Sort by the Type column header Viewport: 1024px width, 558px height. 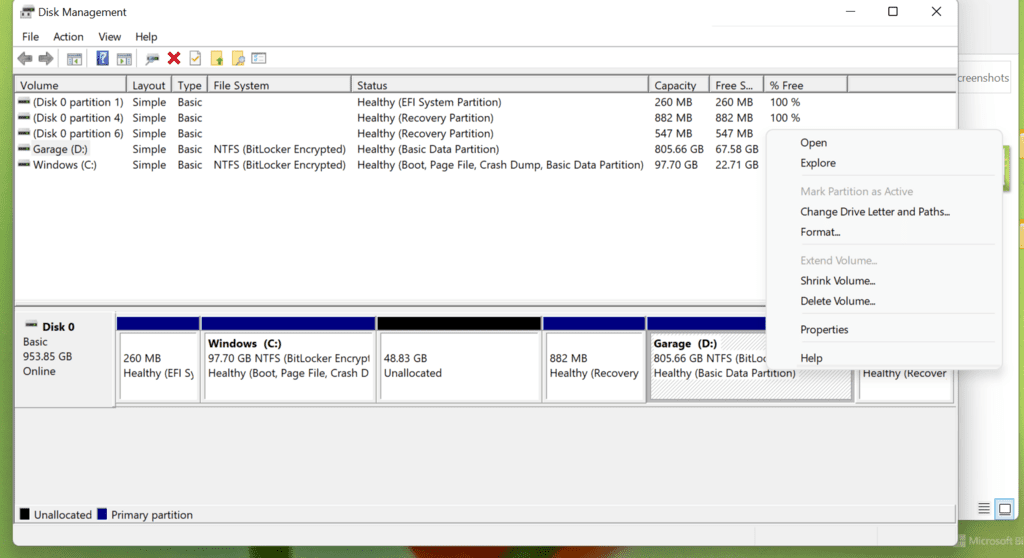point(189,85)
